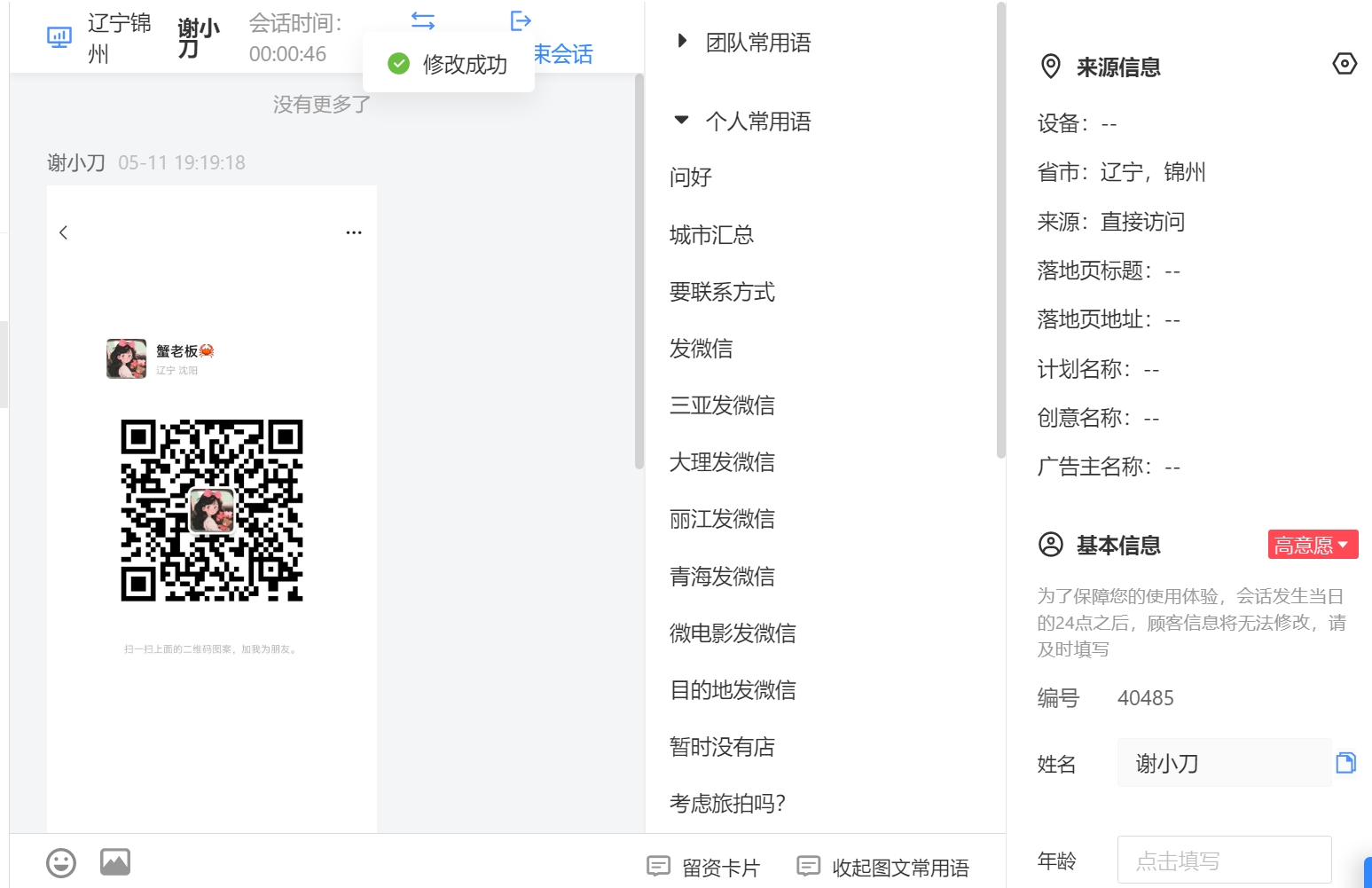Click the location pin icon beside 来源信息
Screen dimensions: 1372x888
1051,67
